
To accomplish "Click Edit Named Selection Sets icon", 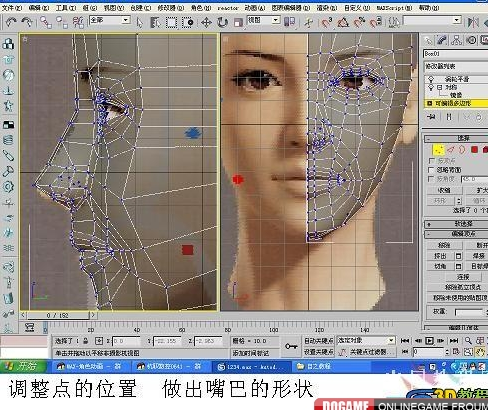I will coord(394,22).
